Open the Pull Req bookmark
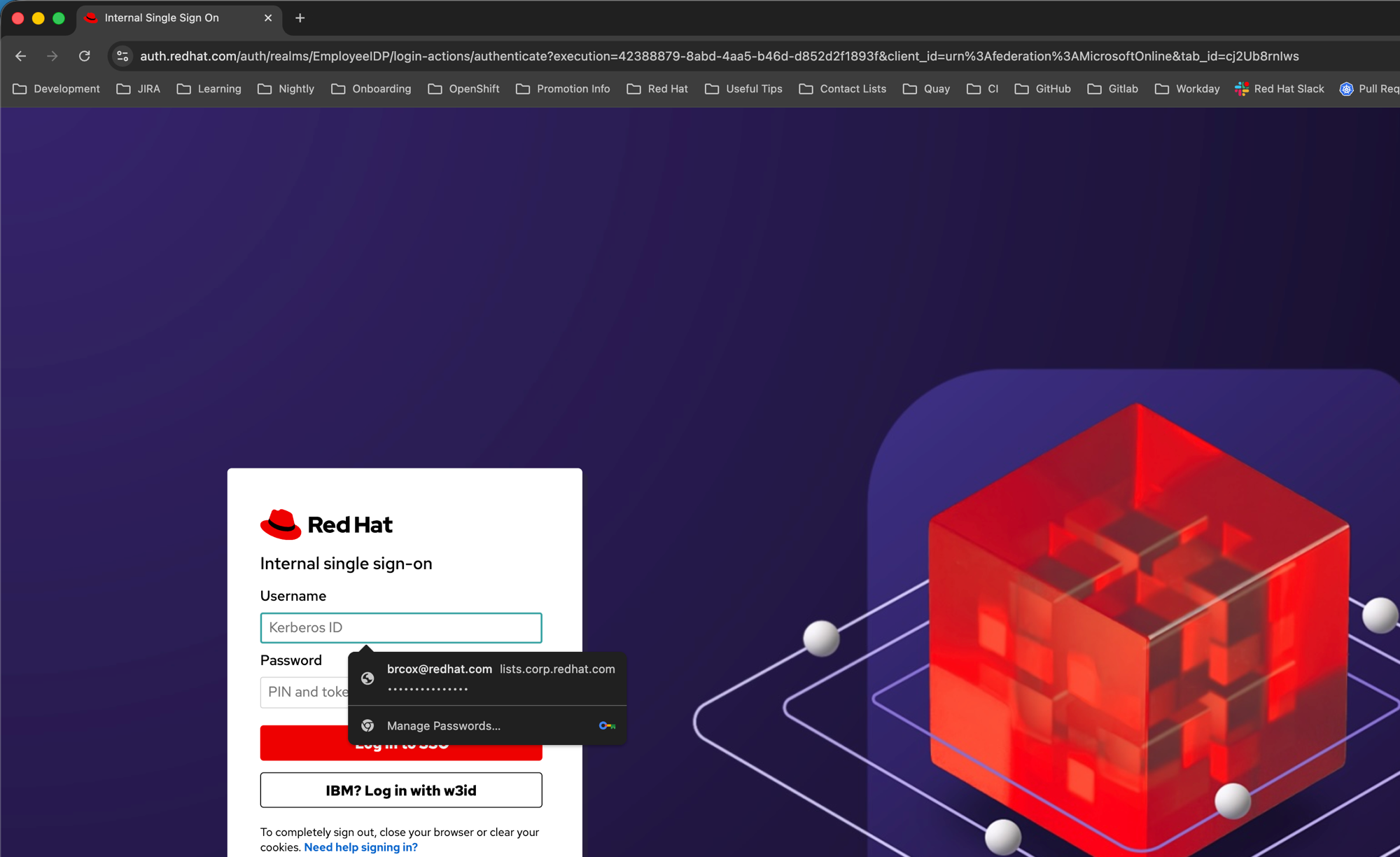 point(1370,89)
